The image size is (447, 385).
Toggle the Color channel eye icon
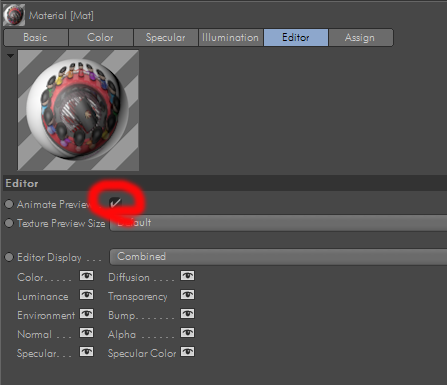(x=86, y=276)
